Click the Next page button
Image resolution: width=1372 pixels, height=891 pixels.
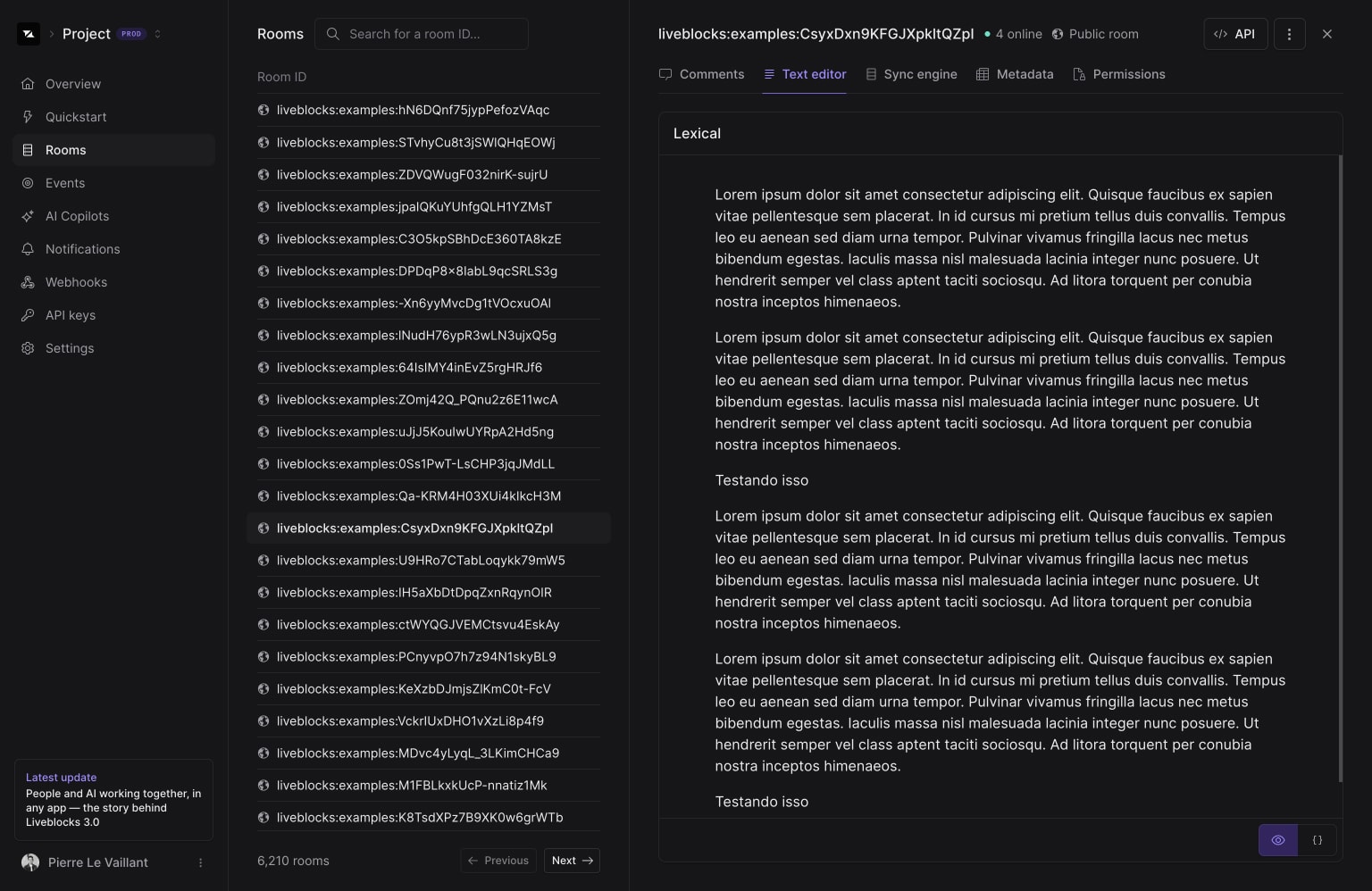pyautogui.click(x=572, y=861)
